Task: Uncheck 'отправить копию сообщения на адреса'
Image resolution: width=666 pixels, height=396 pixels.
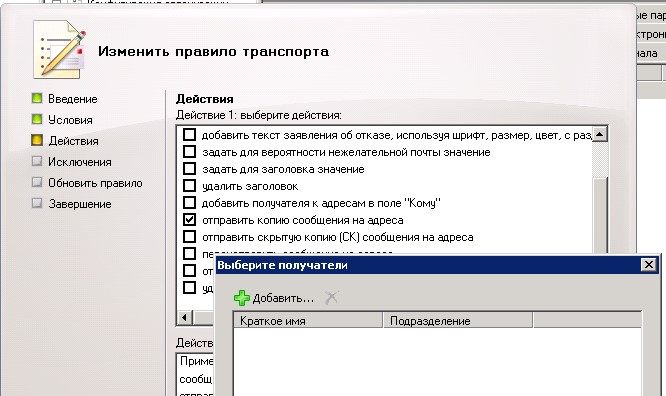Action: tap(189, 220)
